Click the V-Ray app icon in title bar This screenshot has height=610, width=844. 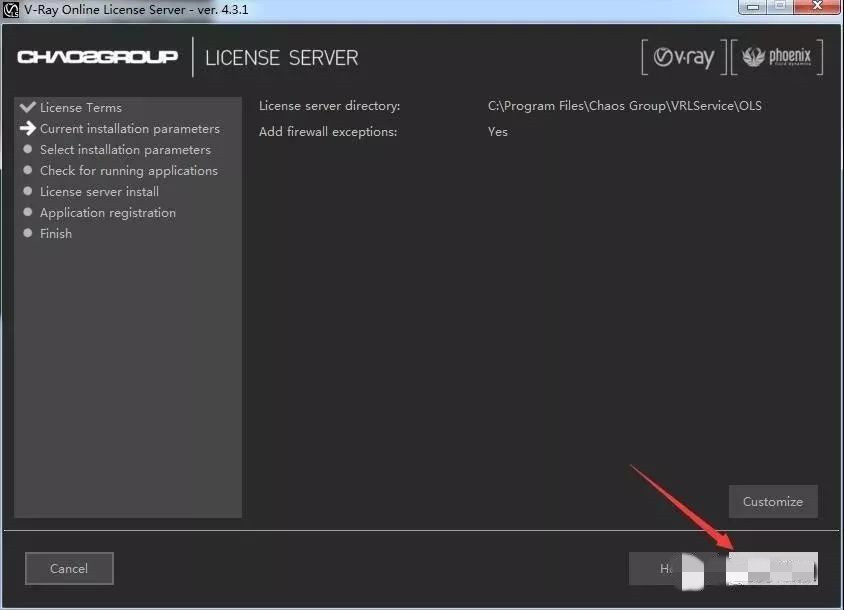[x=13, y=10]
